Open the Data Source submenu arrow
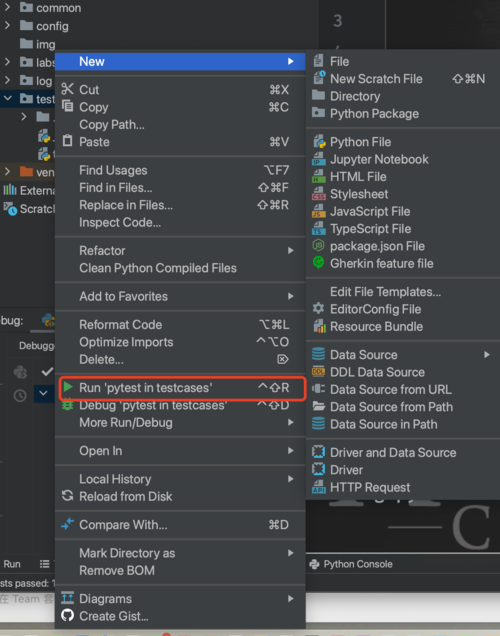 487,355
